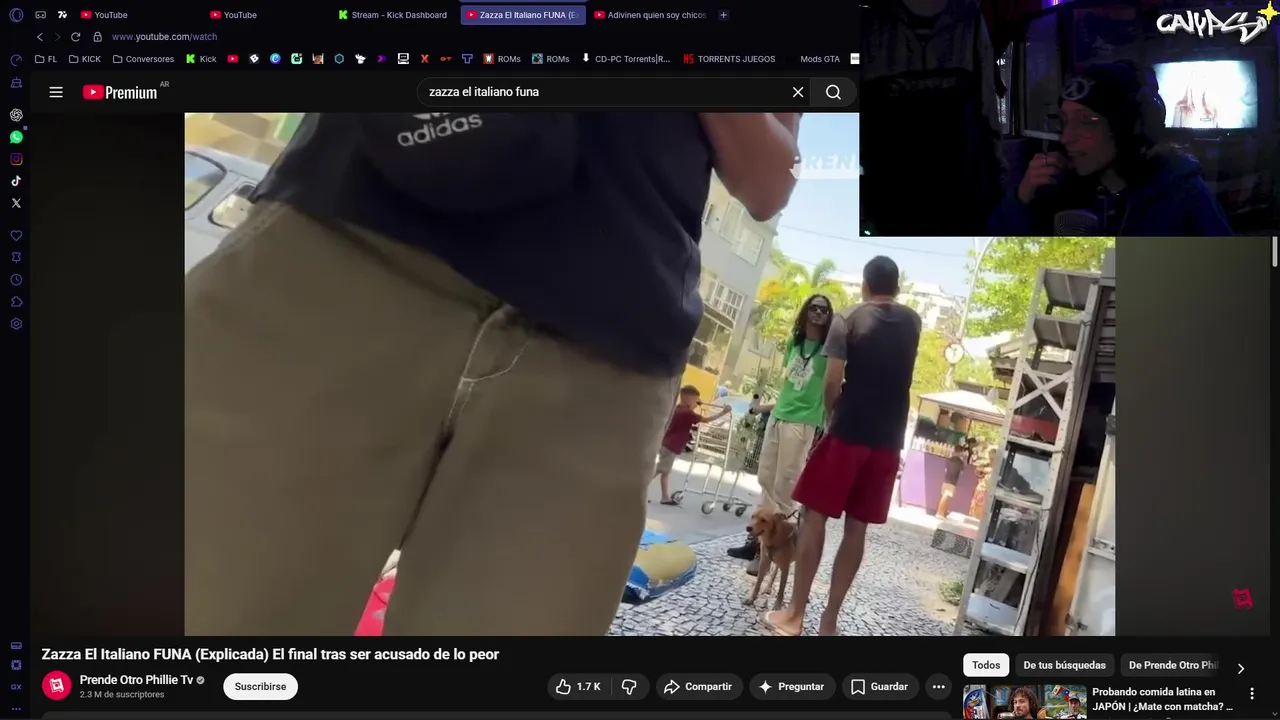
Task: Open the 'Probando comida latina en JAPÓN' thumbnail
Action: tap(1024, 702)
